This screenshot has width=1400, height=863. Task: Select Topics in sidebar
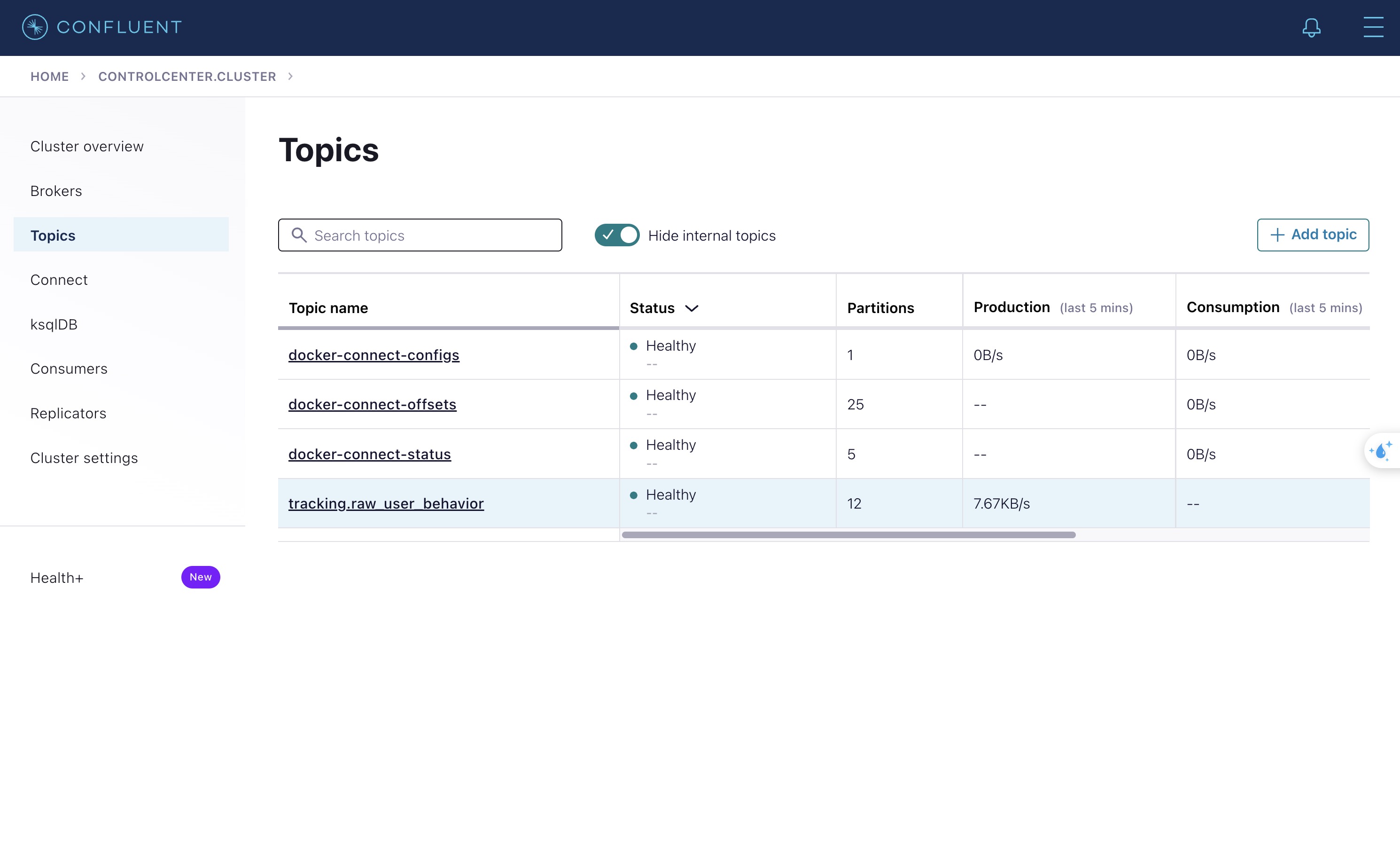click(x=121, y=235)
